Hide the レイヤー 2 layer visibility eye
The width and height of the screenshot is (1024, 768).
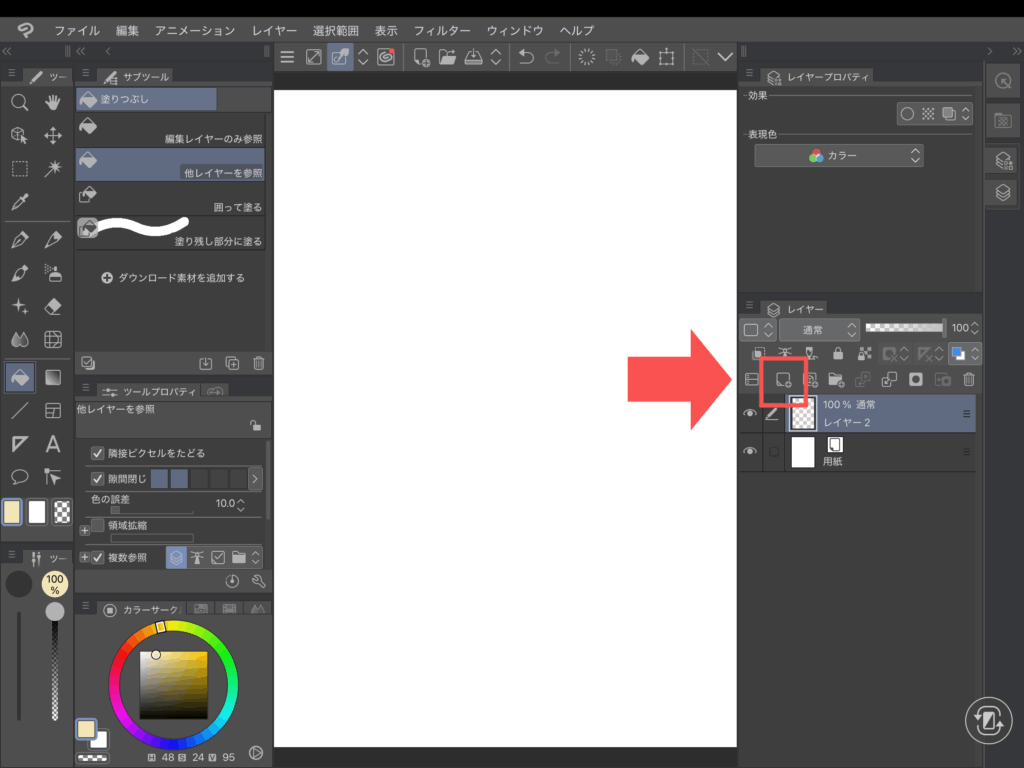[750, 414]
